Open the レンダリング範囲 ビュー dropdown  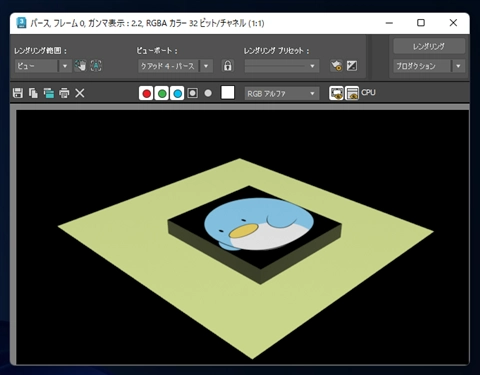(x=42, y=66)
